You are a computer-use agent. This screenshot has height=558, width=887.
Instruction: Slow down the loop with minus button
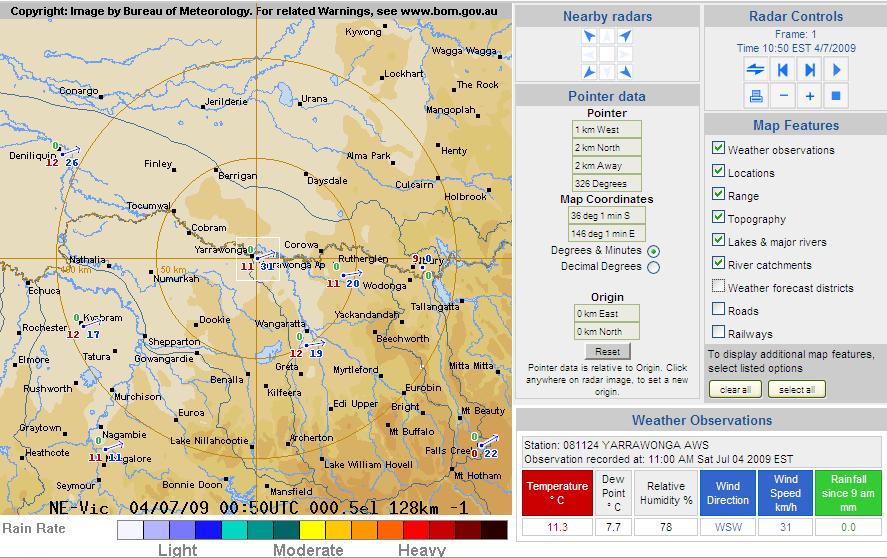[x=783, y=96]
